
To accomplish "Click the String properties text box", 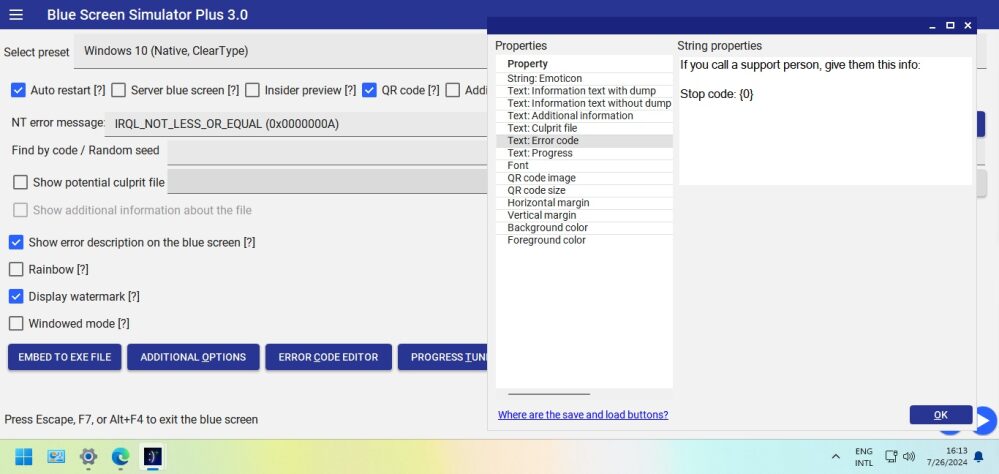I will click(826, 121).
